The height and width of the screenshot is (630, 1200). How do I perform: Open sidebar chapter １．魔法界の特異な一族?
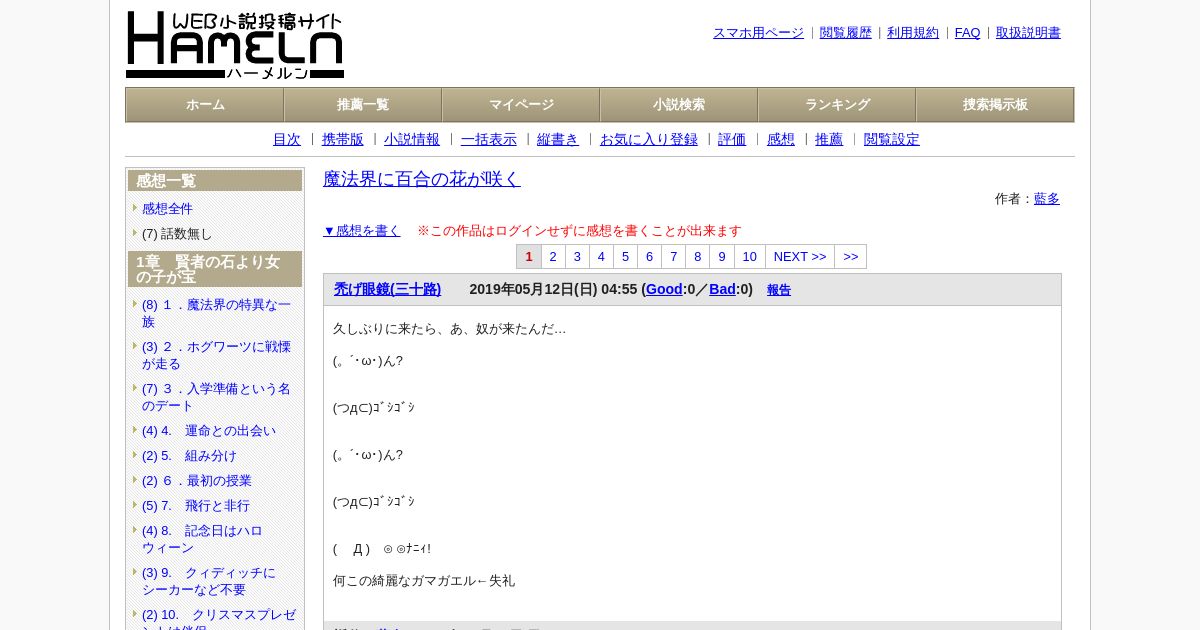(x=216, y=313)
